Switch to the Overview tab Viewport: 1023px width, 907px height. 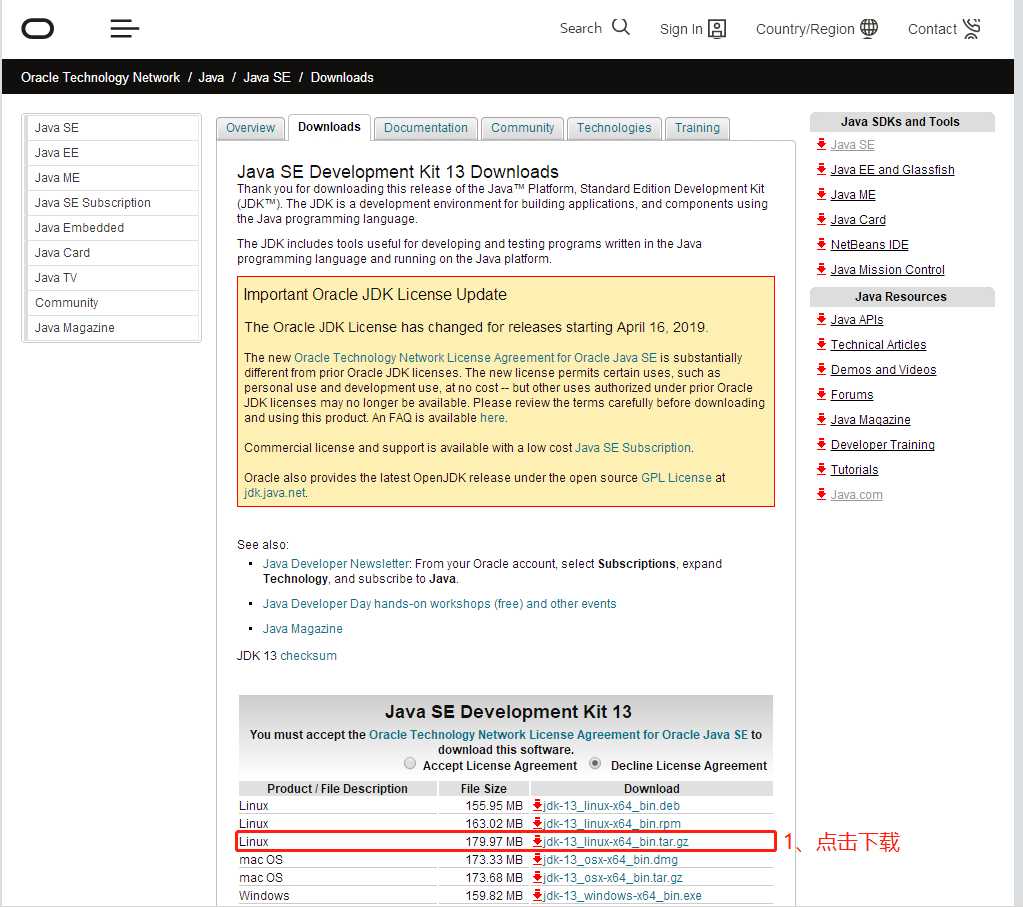(251, 128)
